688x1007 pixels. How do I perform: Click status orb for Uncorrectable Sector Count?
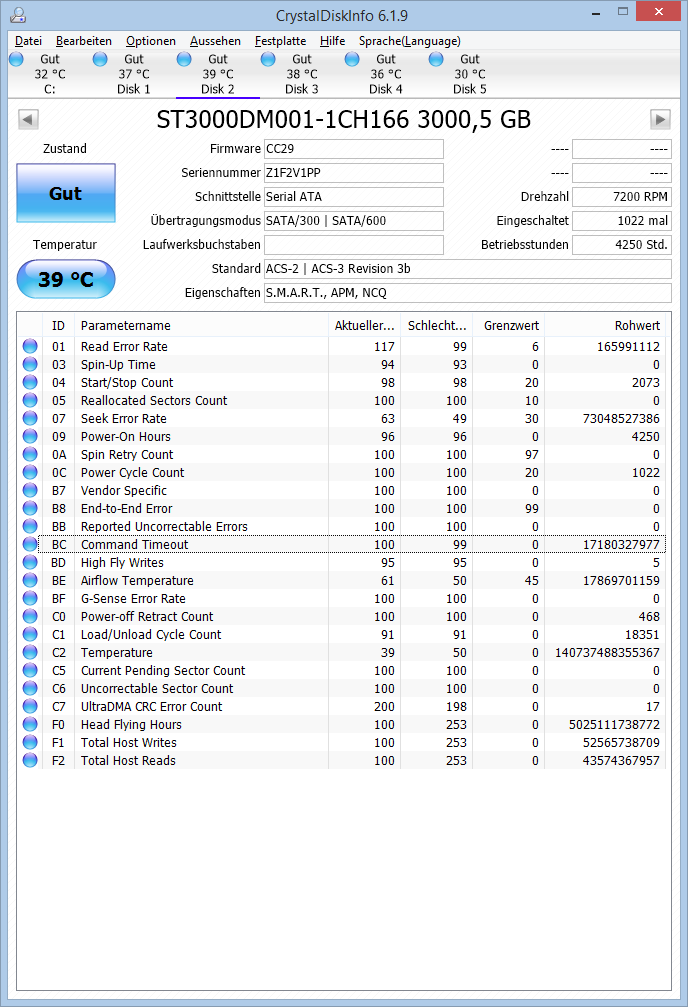[30, 688]
